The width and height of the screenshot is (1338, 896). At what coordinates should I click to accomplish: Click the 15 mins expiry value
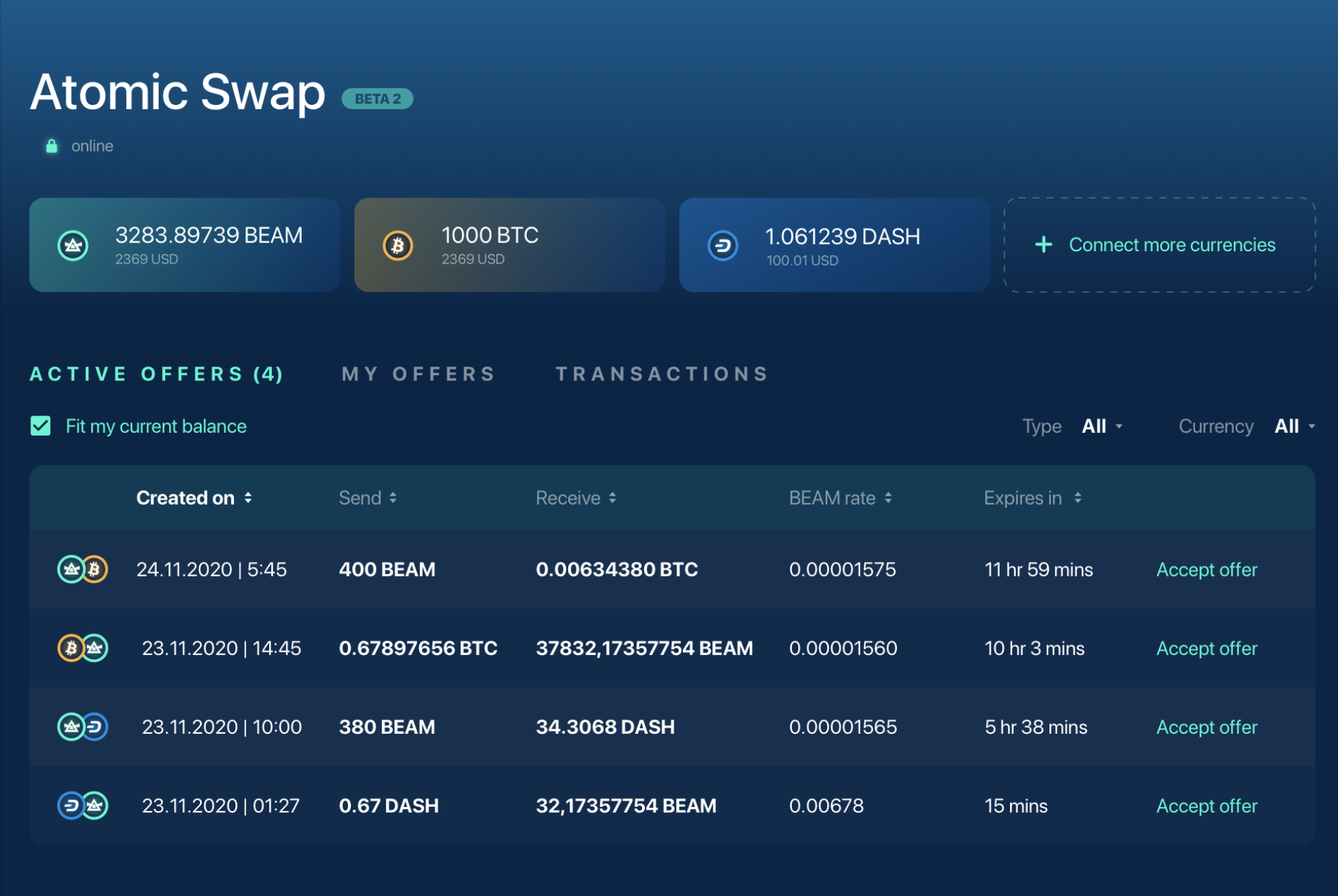pos(1016,806)
